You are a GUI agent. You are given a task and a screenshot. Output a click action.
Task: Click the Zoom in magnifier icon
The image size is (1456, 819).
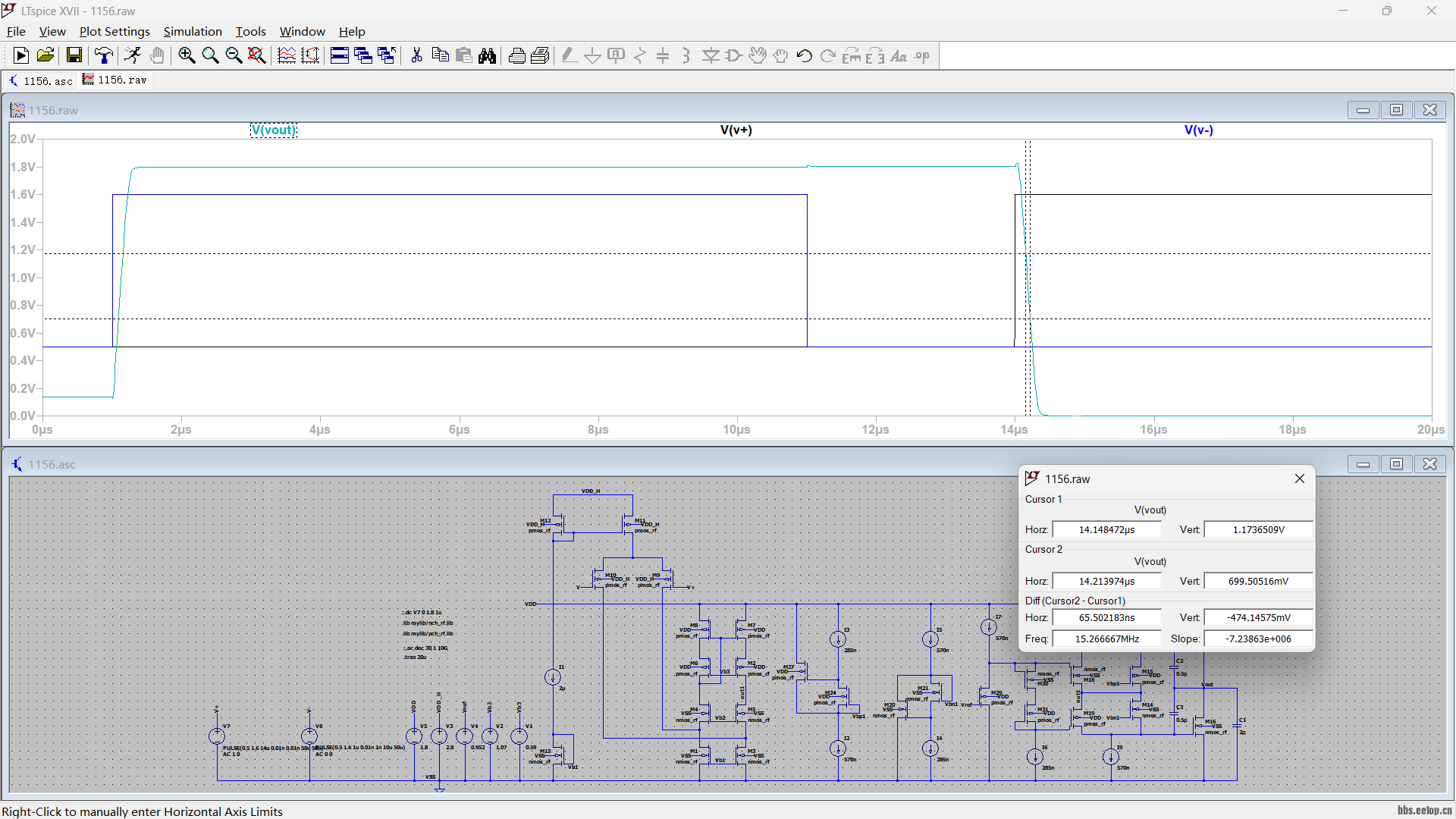pos(187,55)
